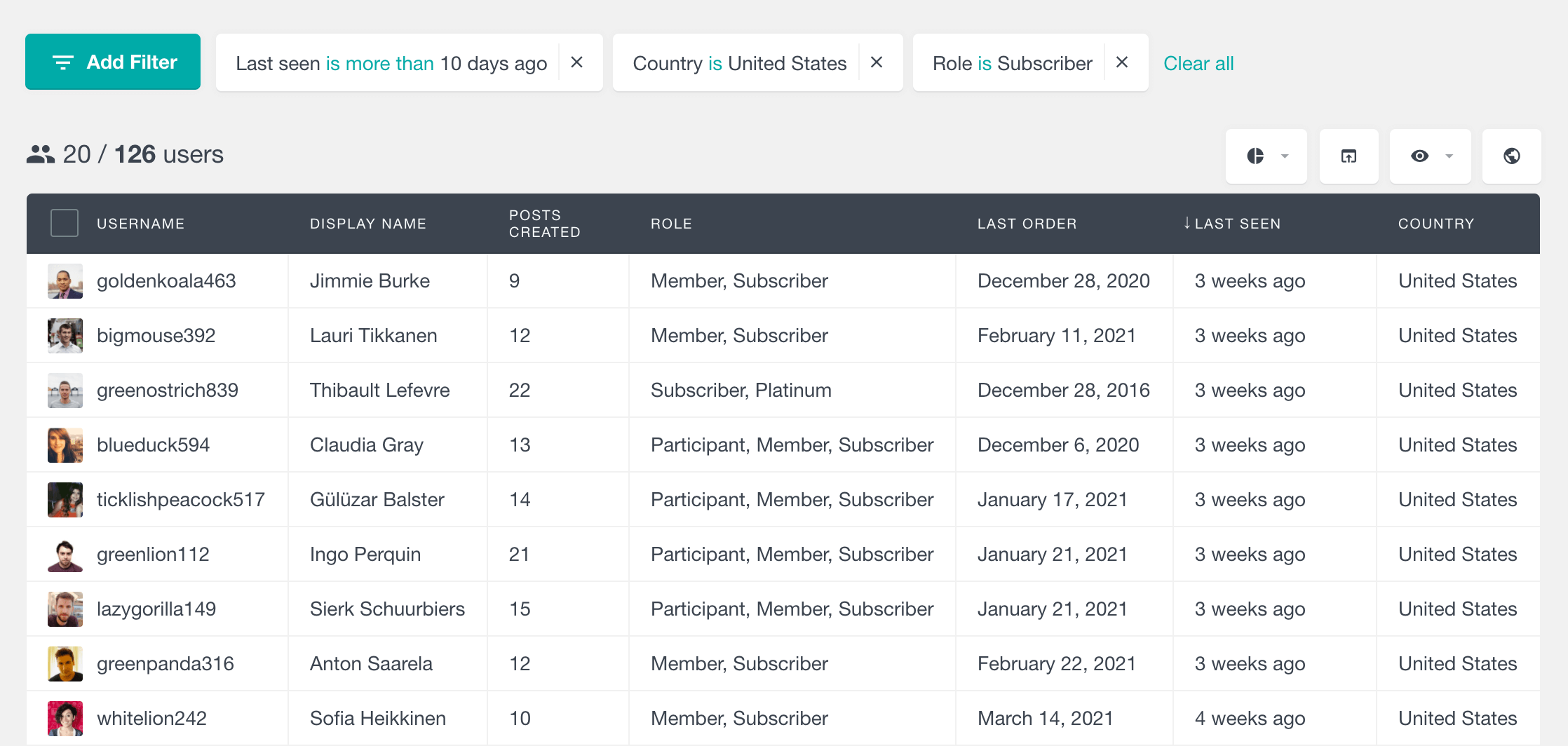1568x746 pixels.
Task: Click display name Jimmie Burke
Action: (x=370, y=281)
